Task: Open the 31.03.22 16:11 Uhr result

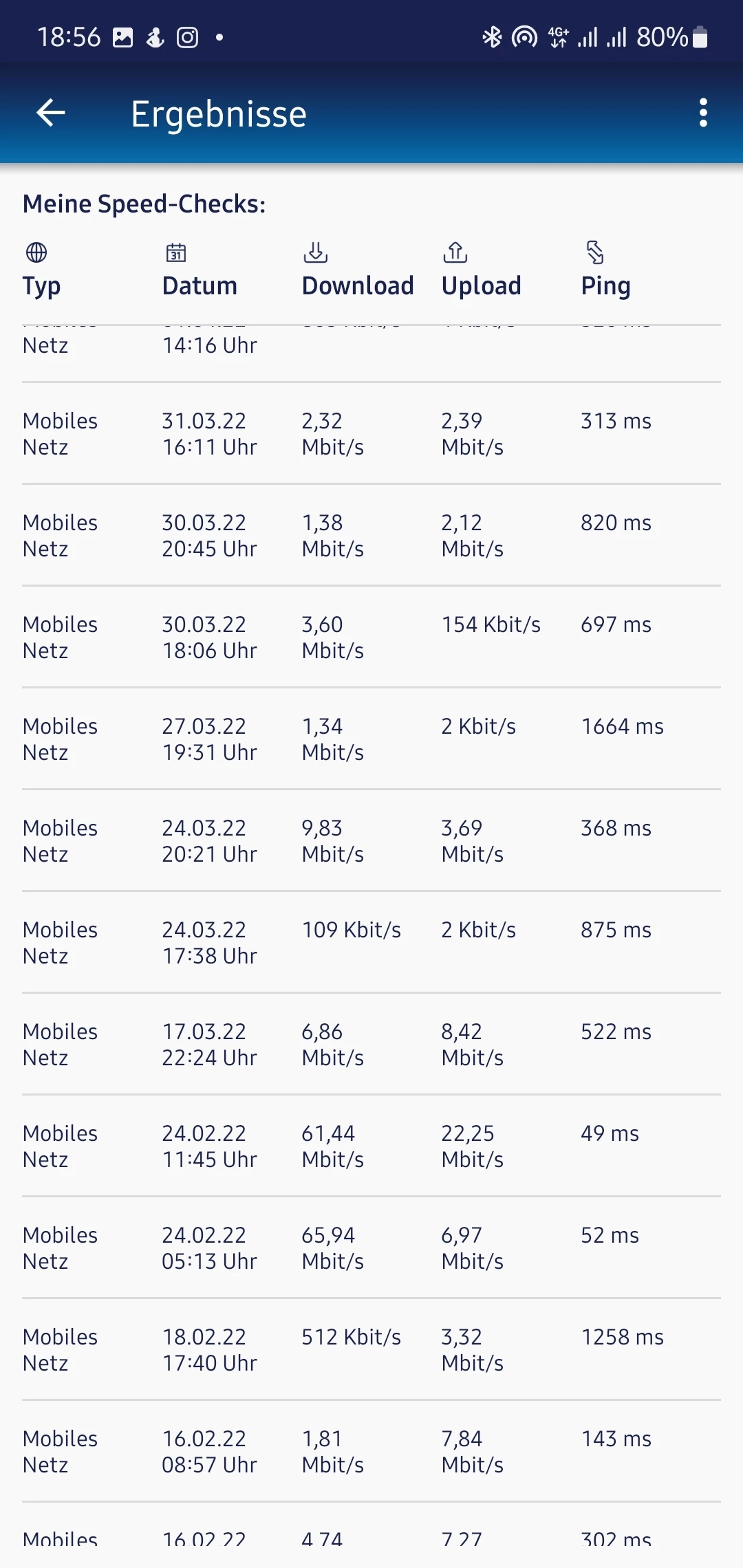Action: [371, 434]
